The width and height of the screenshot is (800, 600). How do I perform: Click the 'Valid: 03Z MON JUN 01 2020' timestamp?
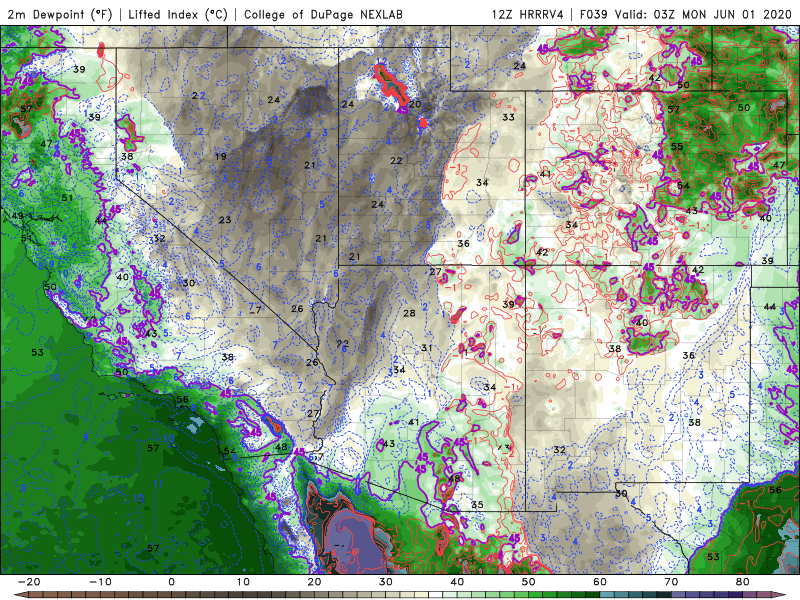coord(703,14)
